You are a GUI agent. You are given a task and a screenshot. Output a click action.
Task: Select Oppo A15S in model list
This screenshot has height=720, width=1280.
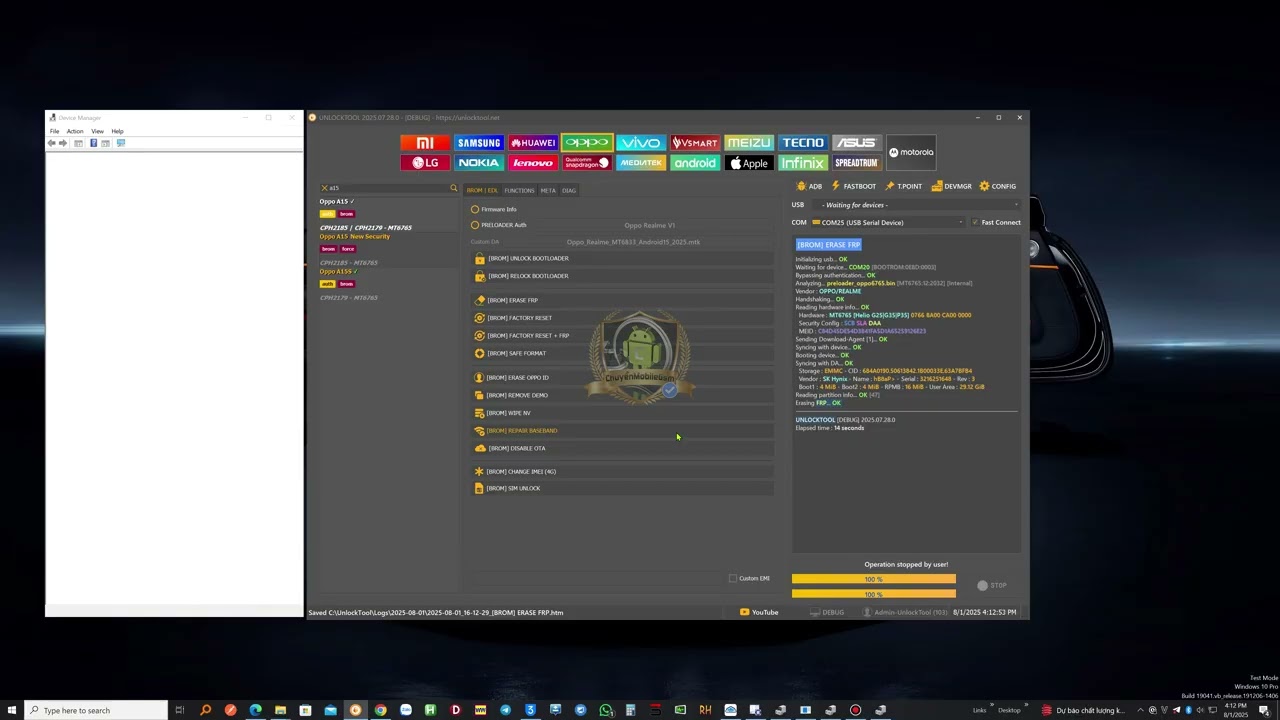[339, 272]
